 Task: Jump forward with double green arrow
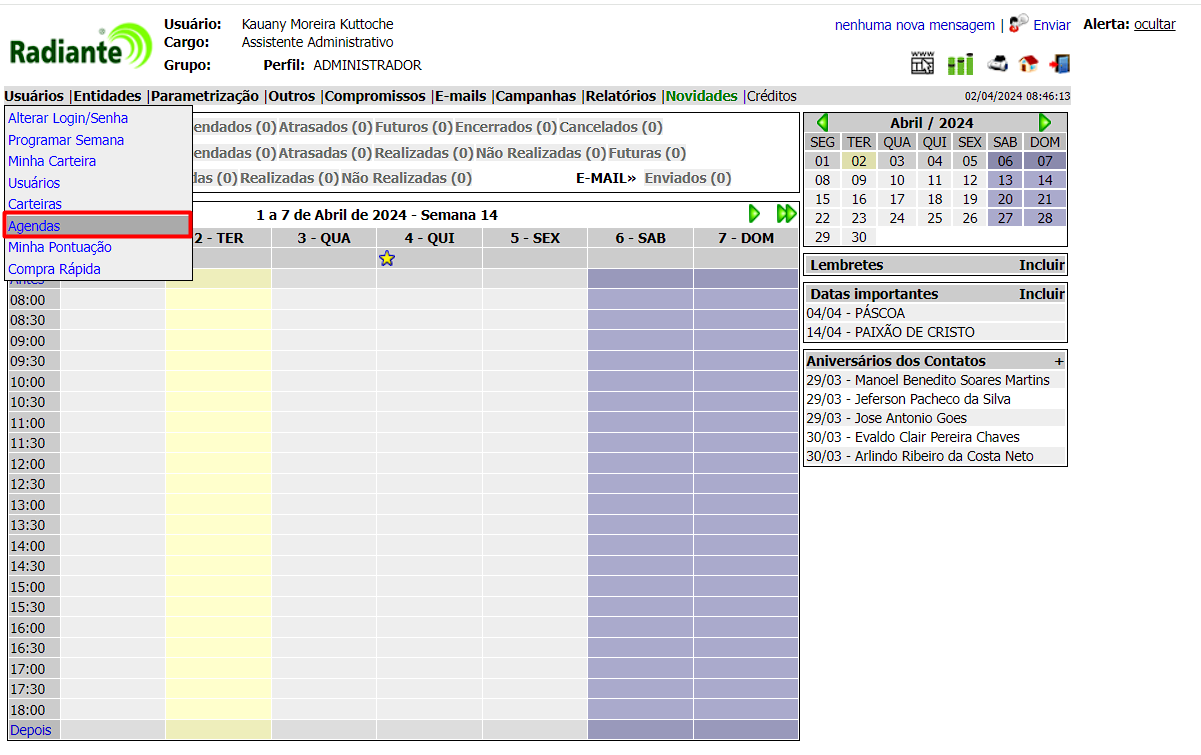(786, 214)
